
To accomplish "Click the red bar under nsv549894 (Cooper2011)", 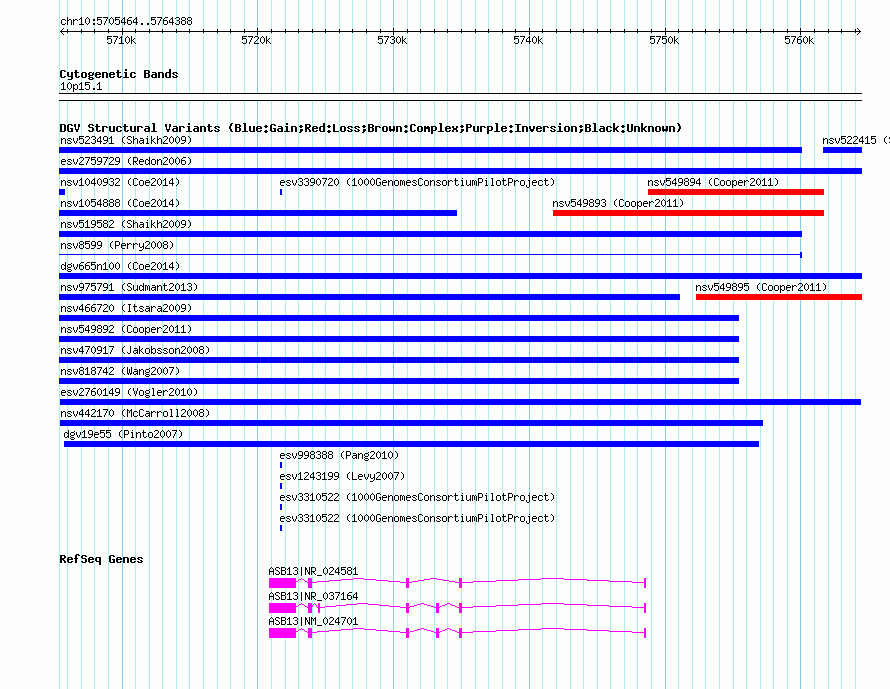I will click(x=735, y=192).
